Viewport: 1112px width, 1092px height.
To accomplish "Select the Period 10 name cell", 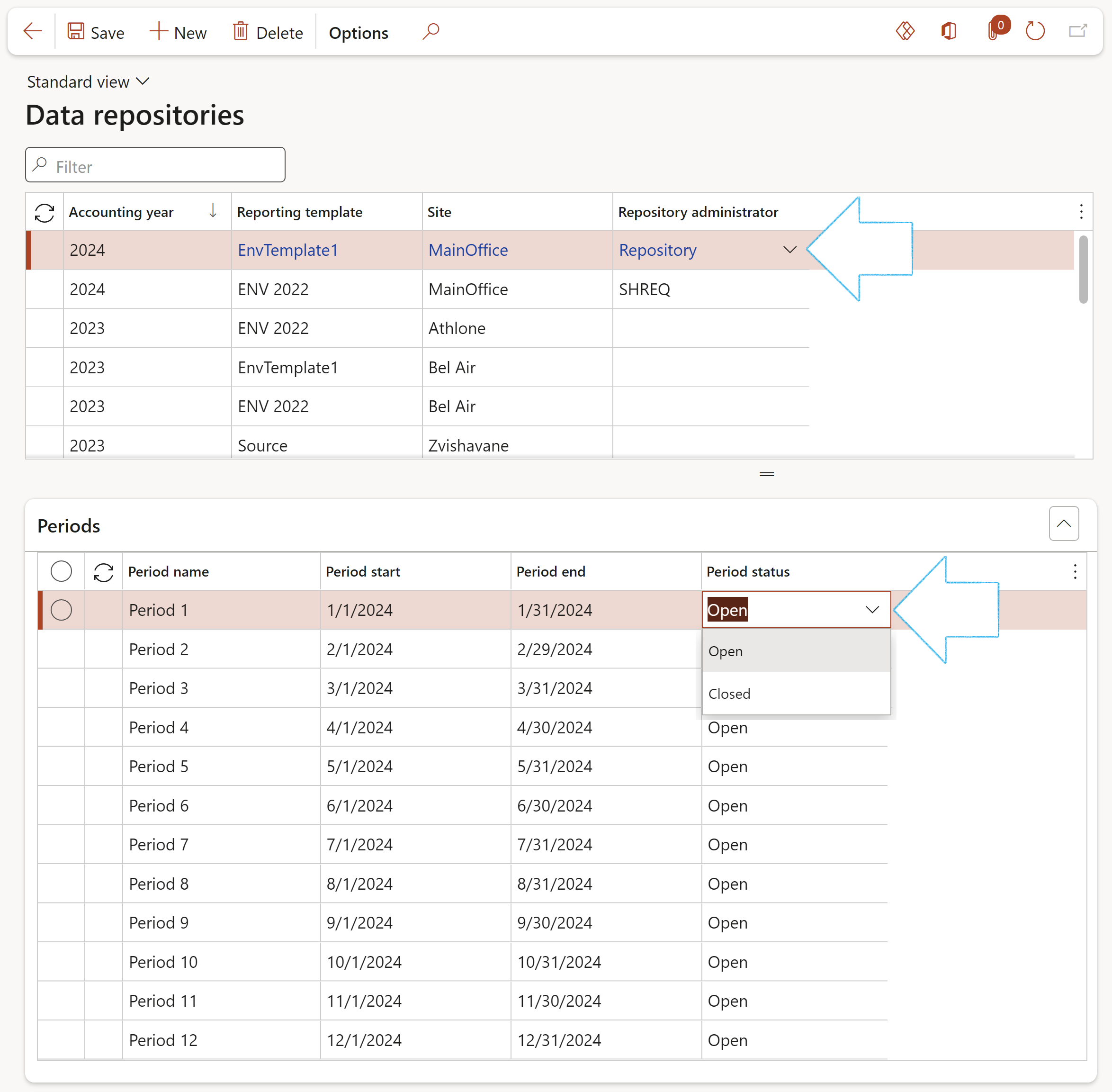I will pos(221,962).
